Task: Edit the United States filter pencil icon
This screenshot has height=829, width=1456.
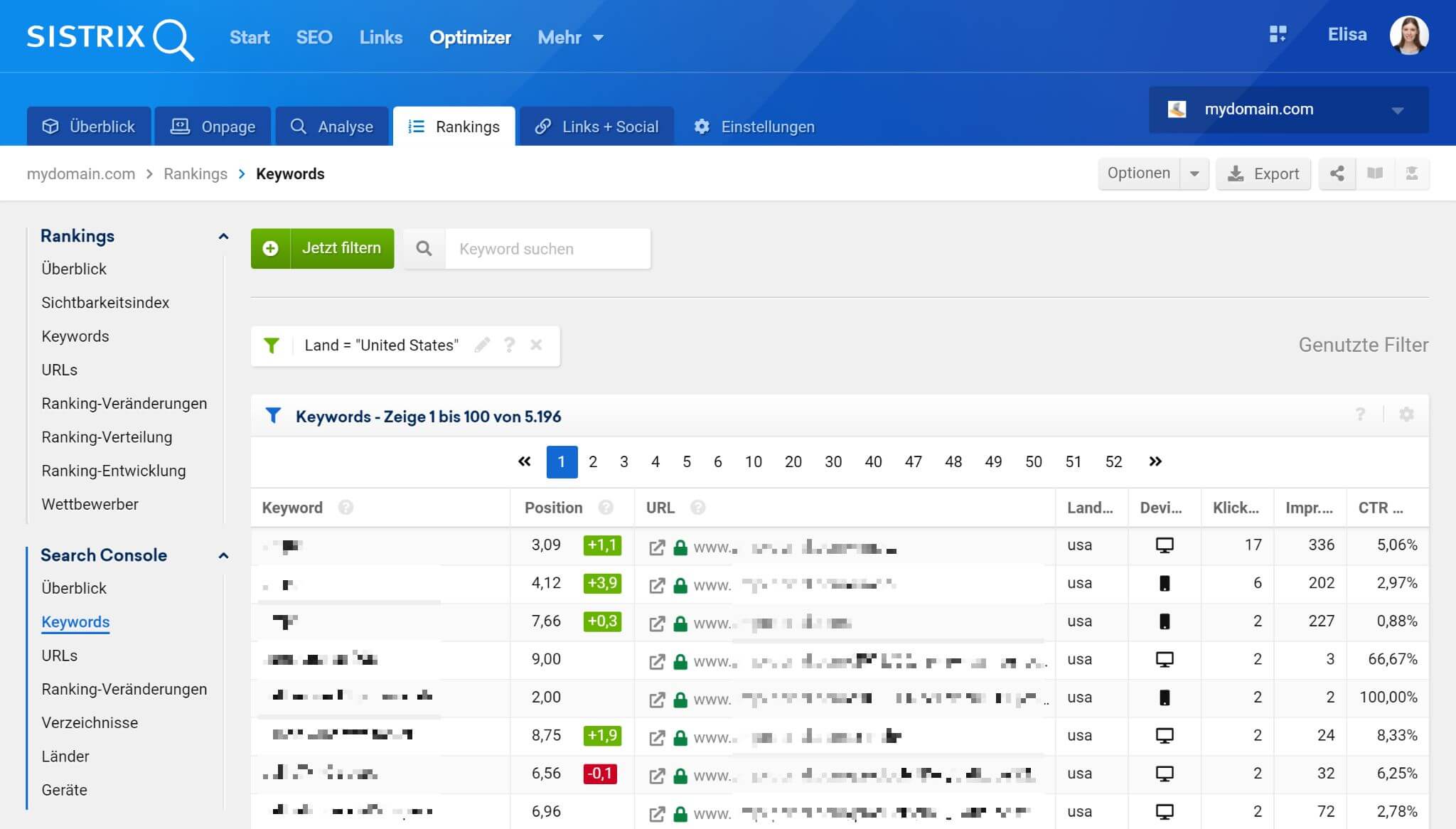Action: pos(482,346)
